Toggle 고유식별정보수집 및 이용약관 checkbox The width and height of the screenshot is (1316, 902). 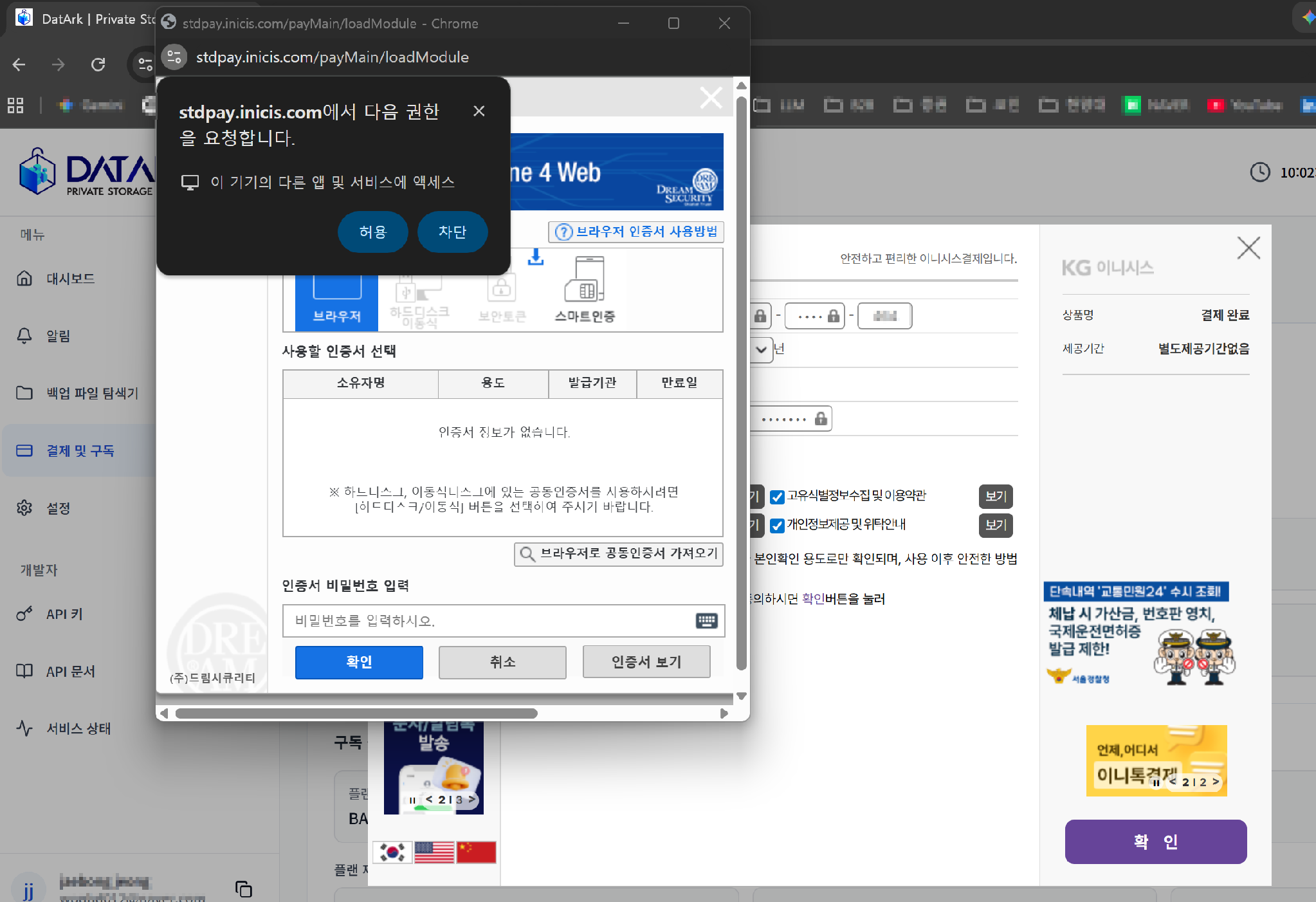pos(777,497)
